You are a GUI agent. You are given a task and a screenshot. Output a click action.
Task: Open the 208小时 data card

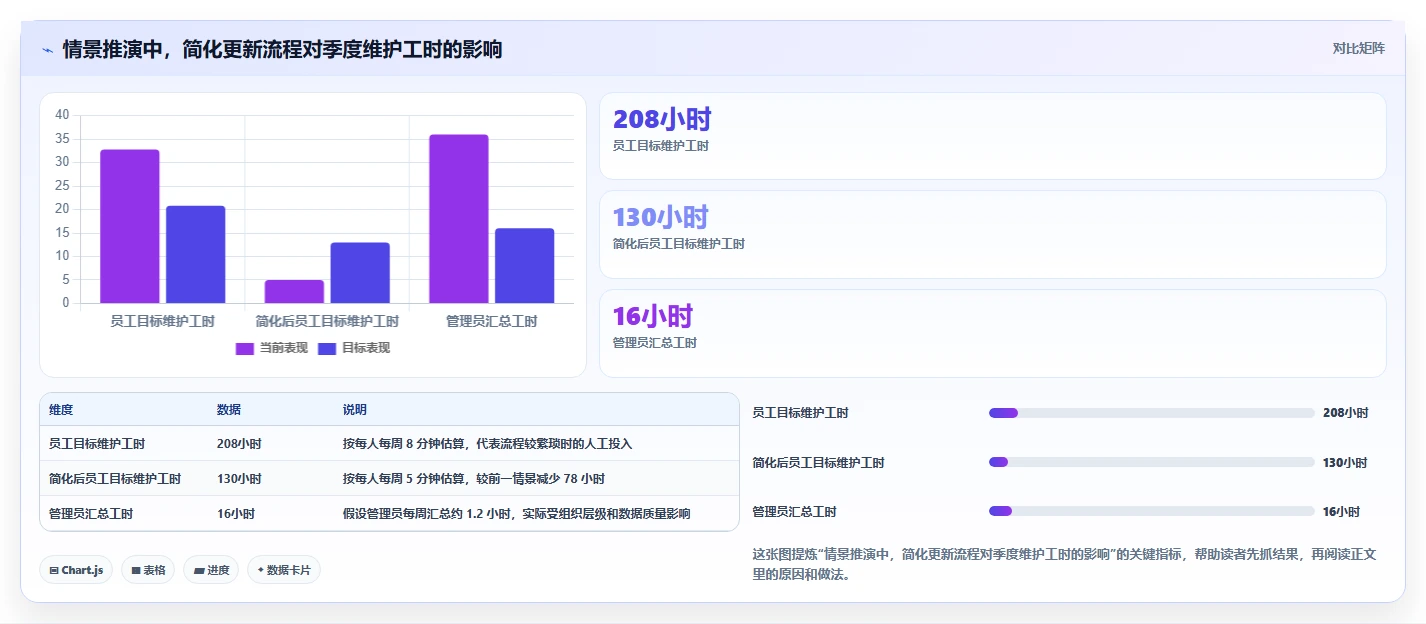click(x=992, y=136)
